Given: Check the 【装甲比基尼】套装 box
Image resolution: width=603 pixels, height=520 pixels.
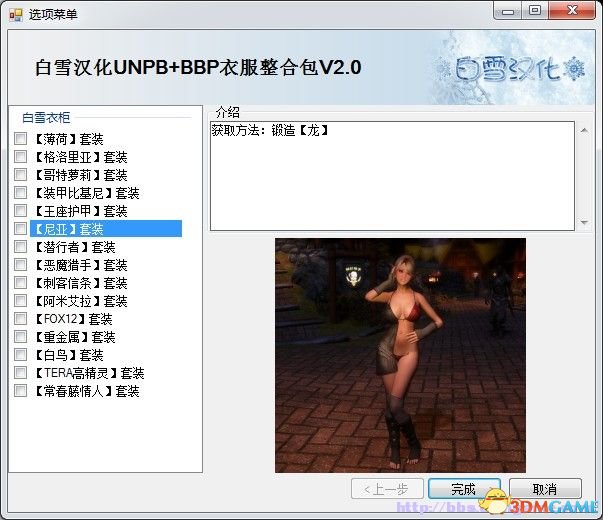Looking at the screenshot, I should pyautogui.click(x=20, y=192).
